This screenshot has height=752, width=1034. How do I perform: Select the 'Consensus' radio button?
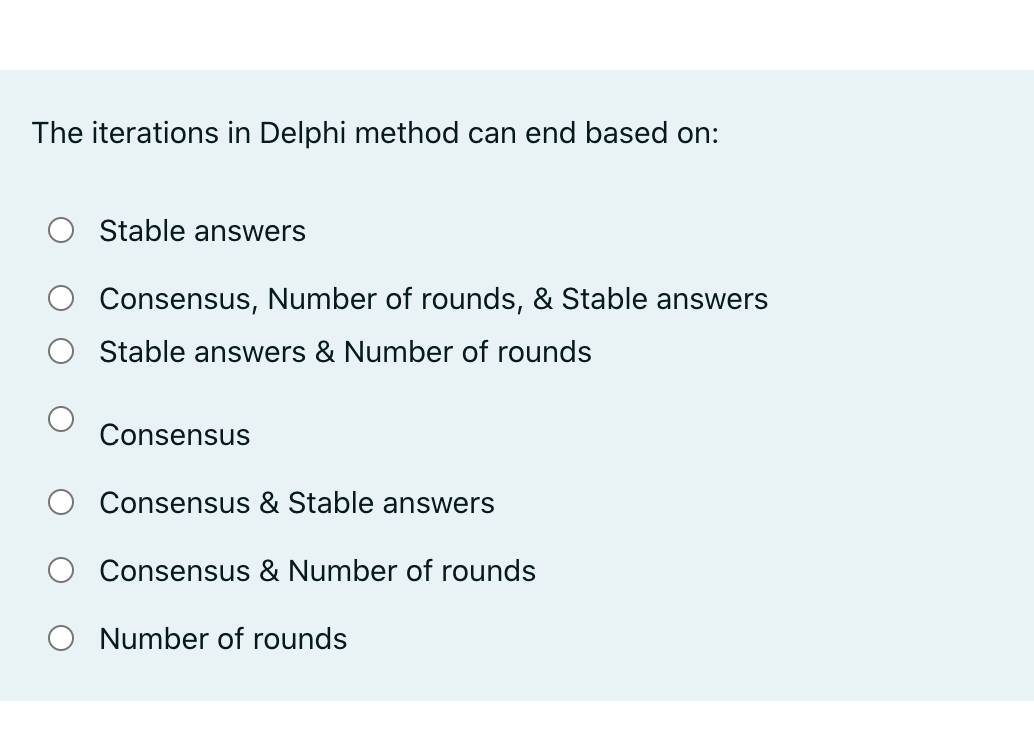pyautogui.click(x=61, y=419)
